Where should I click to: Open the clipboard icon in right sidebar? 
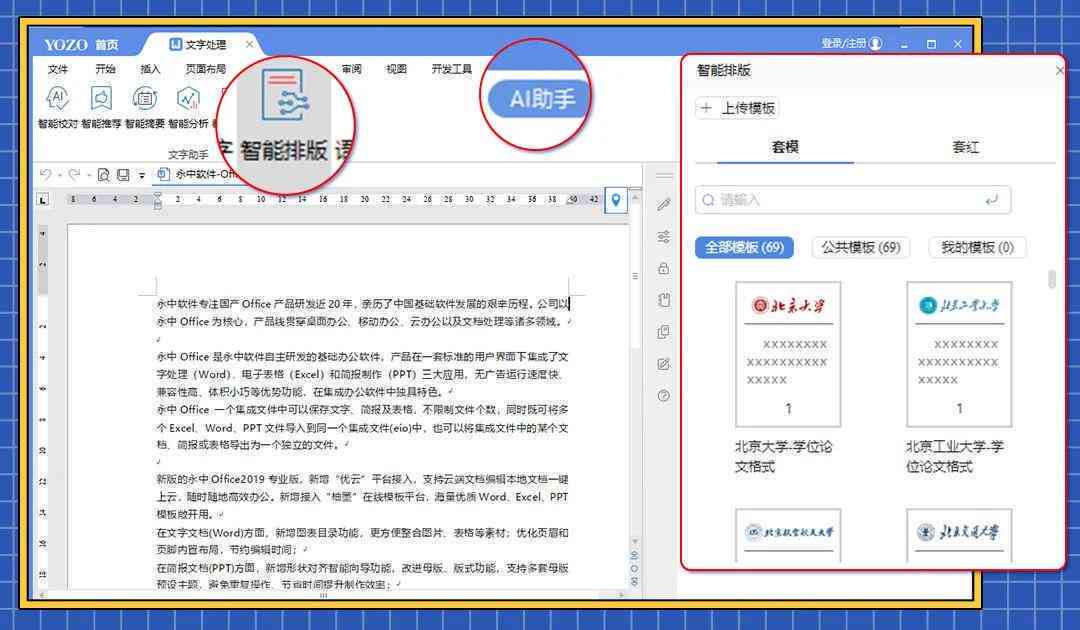[x=663, y=300]
